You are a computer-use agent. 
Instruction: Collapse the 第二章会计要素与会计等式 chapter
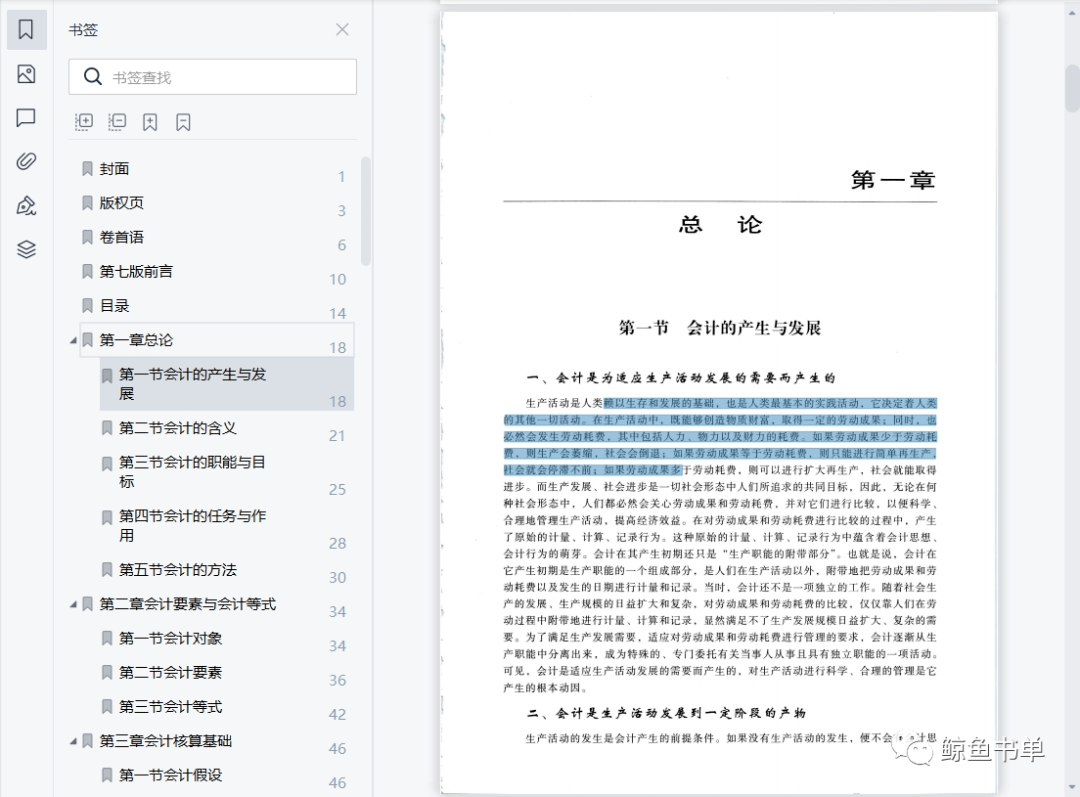pyautogui.click(x=73, y=604)
